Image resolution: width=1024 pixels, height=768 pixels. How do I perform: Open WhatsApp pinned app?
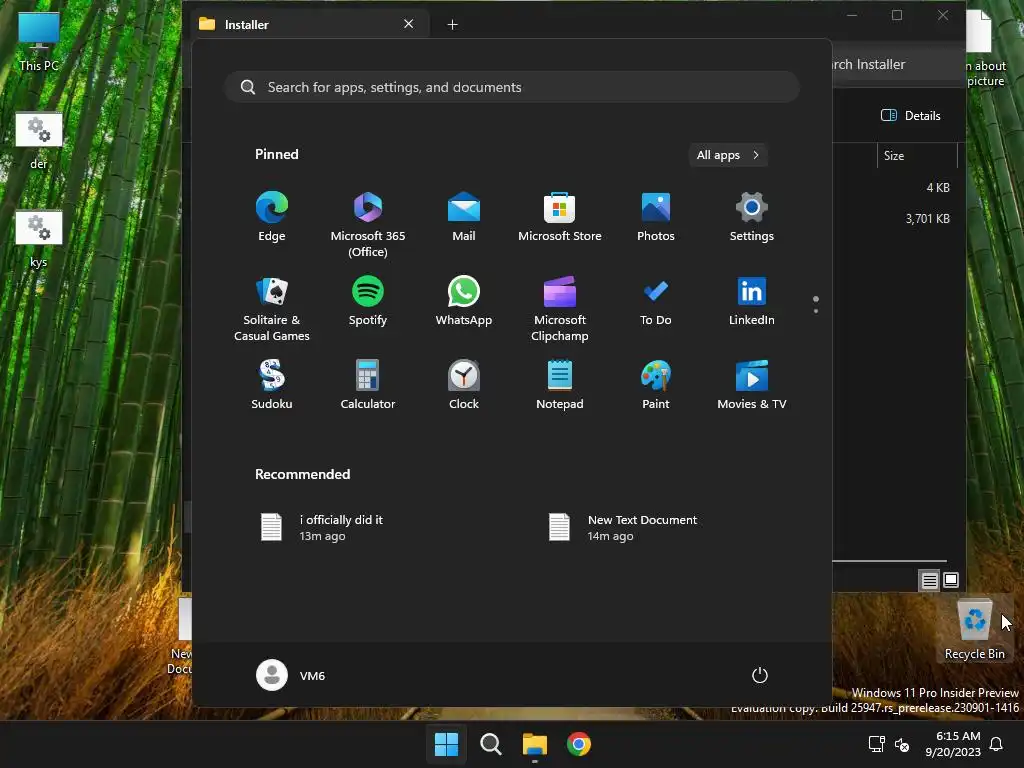[464, 300]
